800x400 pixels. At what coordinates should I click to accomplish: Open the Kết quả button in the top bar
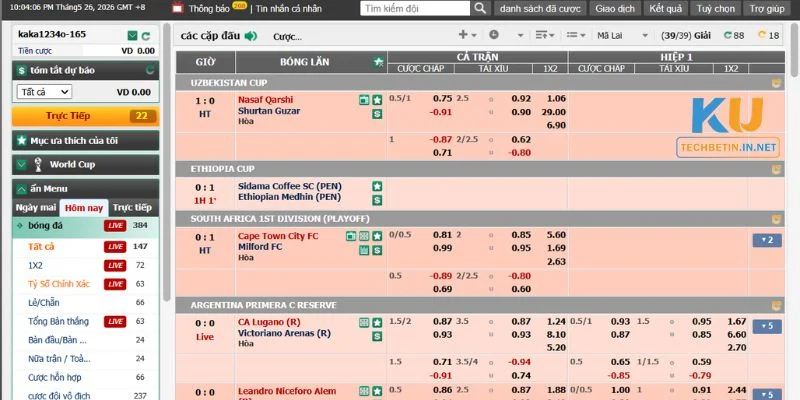[x=665, y=9]
